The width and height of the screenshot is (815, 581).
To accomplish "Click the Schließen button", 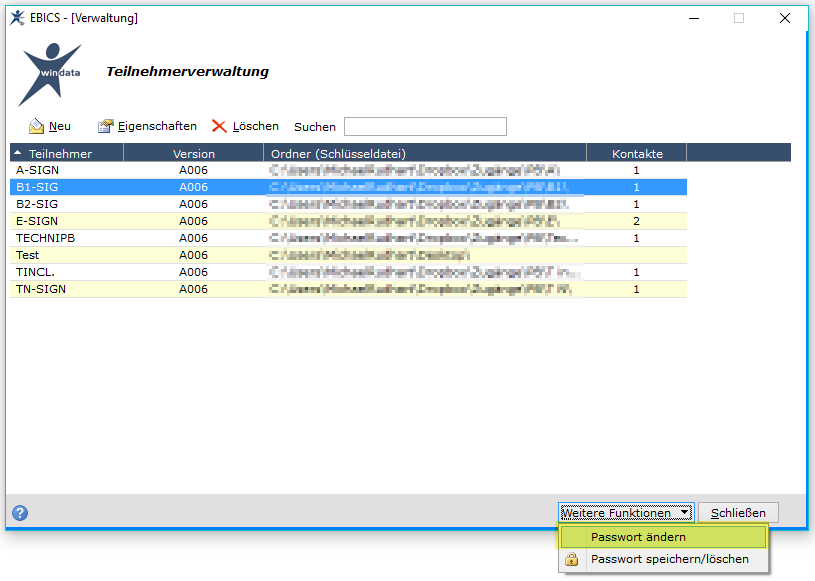I will [738, 513].
